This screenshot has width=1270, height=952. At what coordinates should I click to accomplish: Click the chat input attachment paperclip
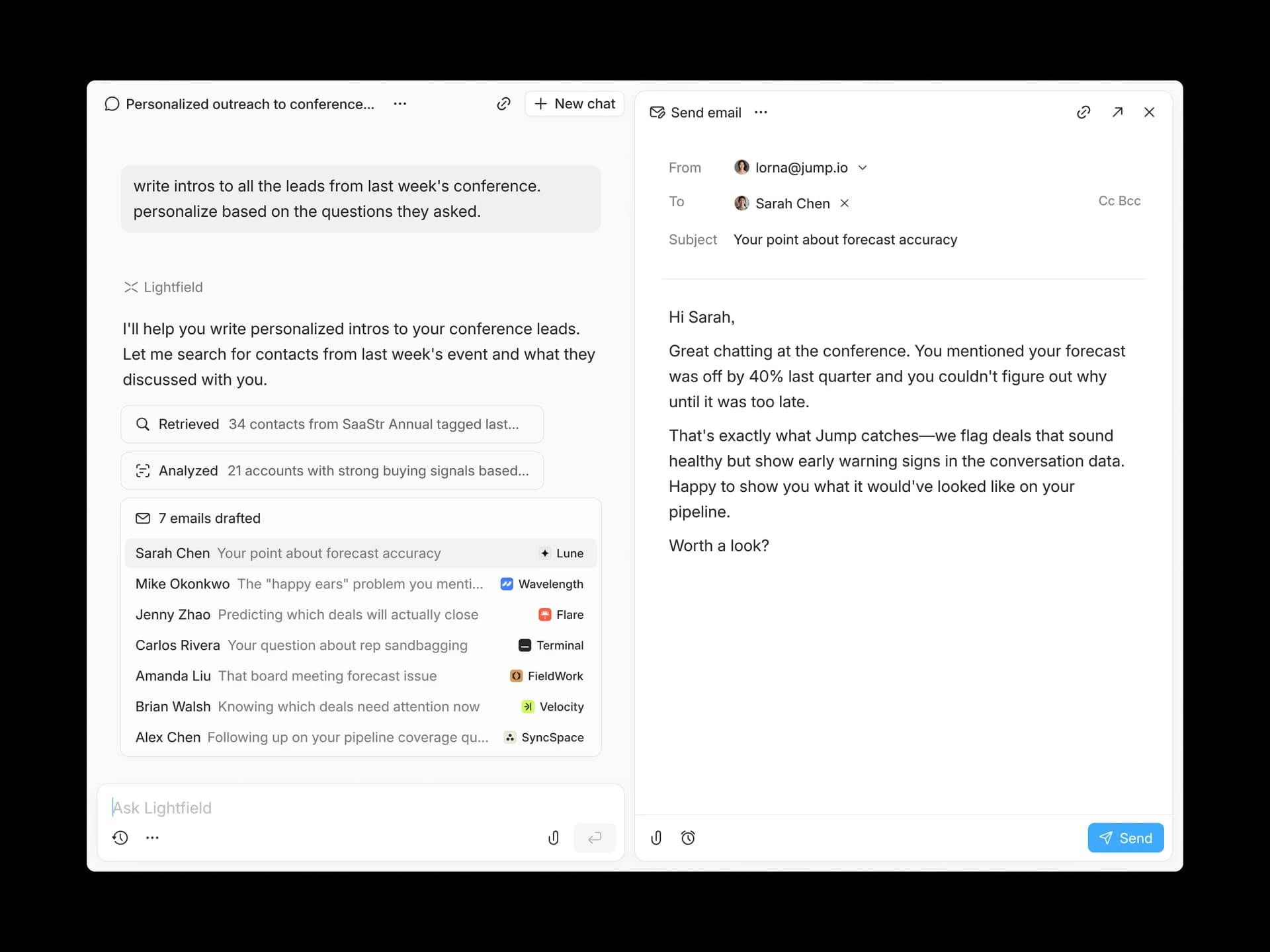[554, 838]
